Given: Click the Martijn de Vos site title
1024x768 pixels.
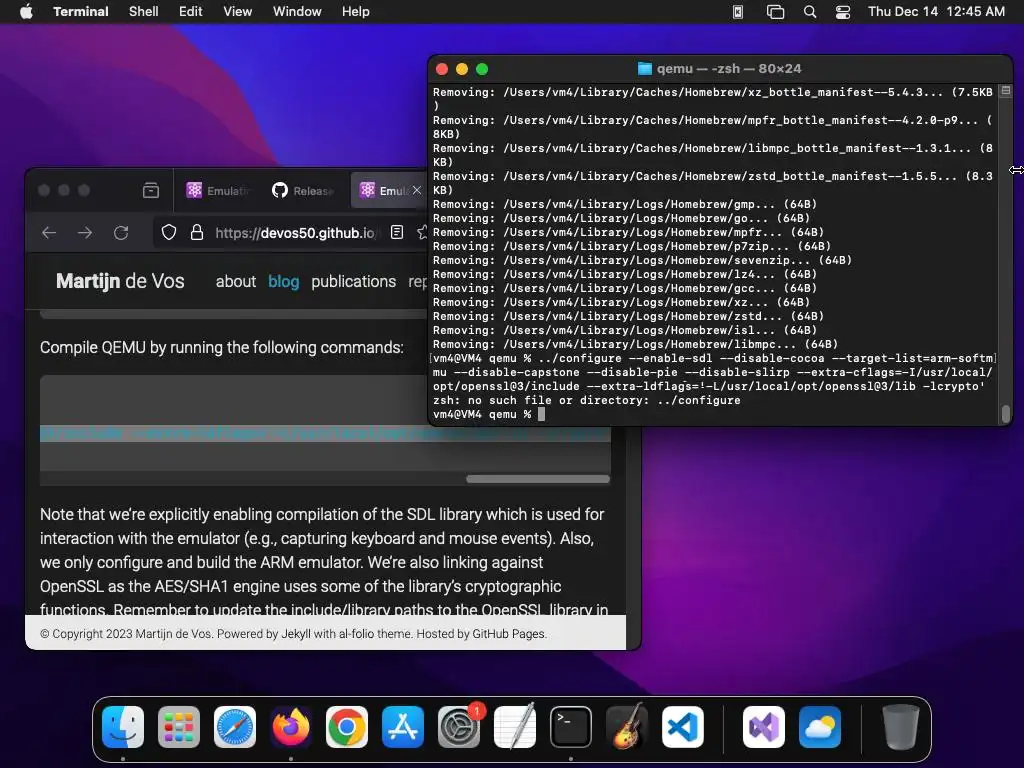Looking at the screenshot, I should [x=120, y=281].
